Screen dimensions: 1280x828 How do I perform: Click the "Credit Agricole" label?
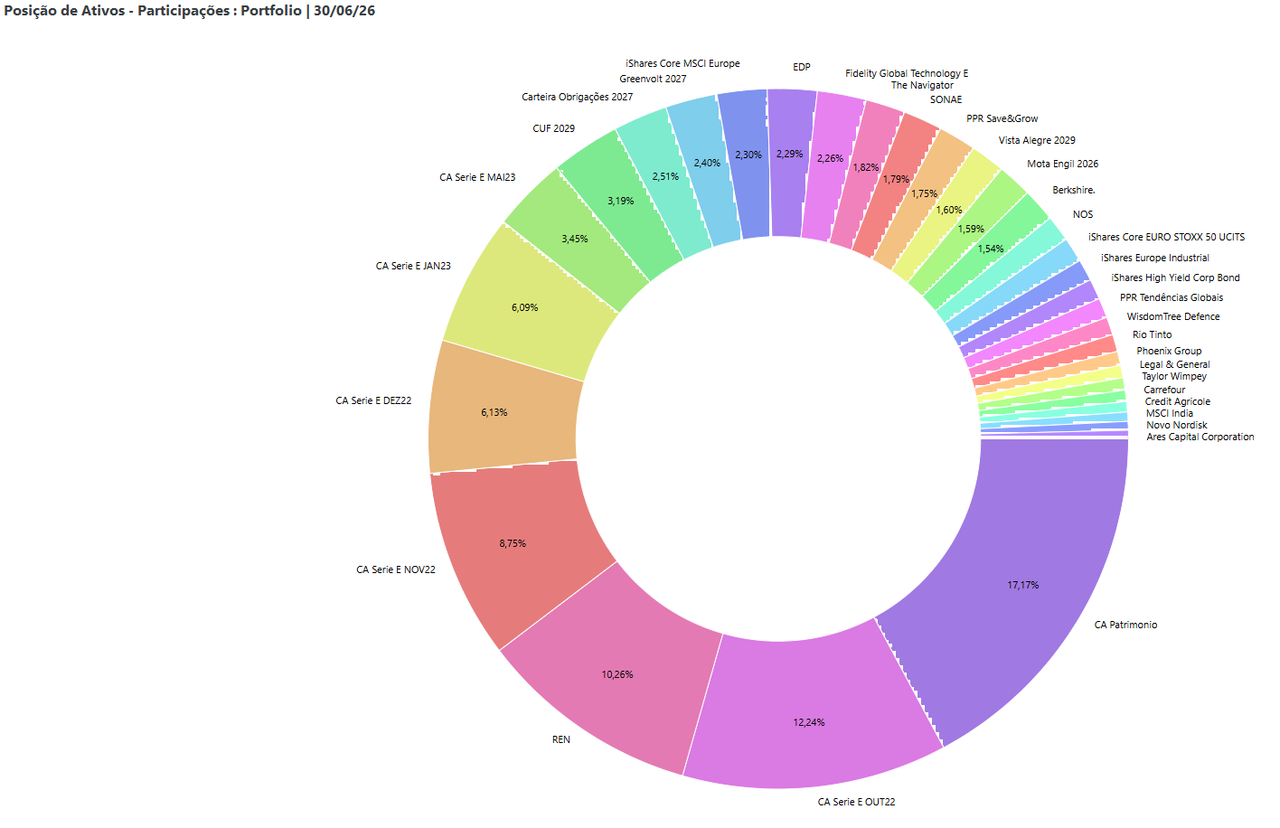[x=1177, y=402]
